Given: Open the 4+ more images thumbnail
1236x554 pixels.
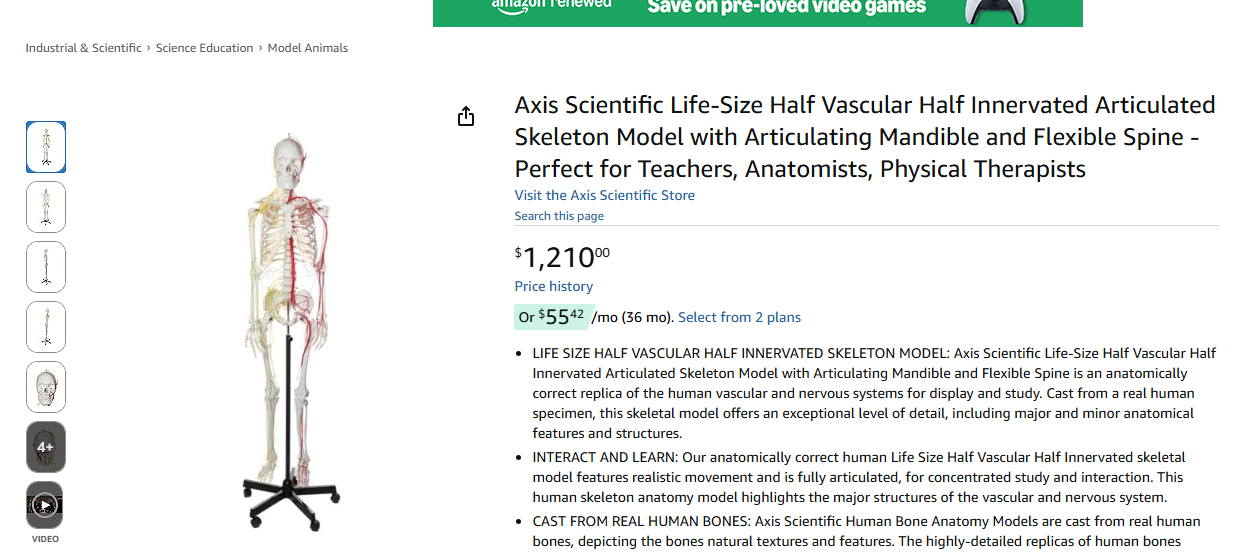Looking at the screenshot, I should pyautogui.click(x=45, y=447).
